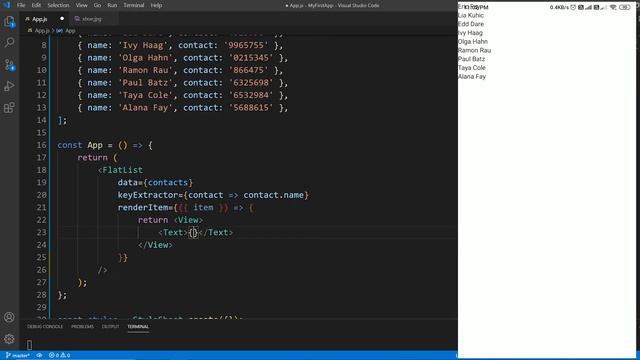The image size is (640, 360).
Task: Tap Alana Fay in phone list
Action: pyautogui.click(x=472, y=76)
